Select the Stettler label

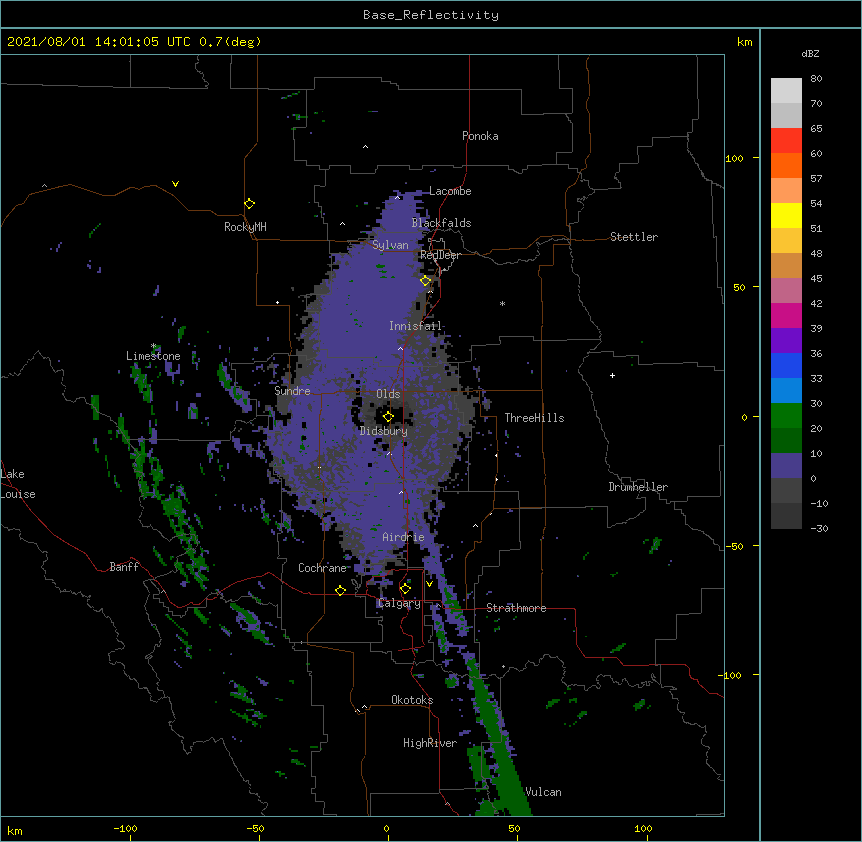pos(633,237)
